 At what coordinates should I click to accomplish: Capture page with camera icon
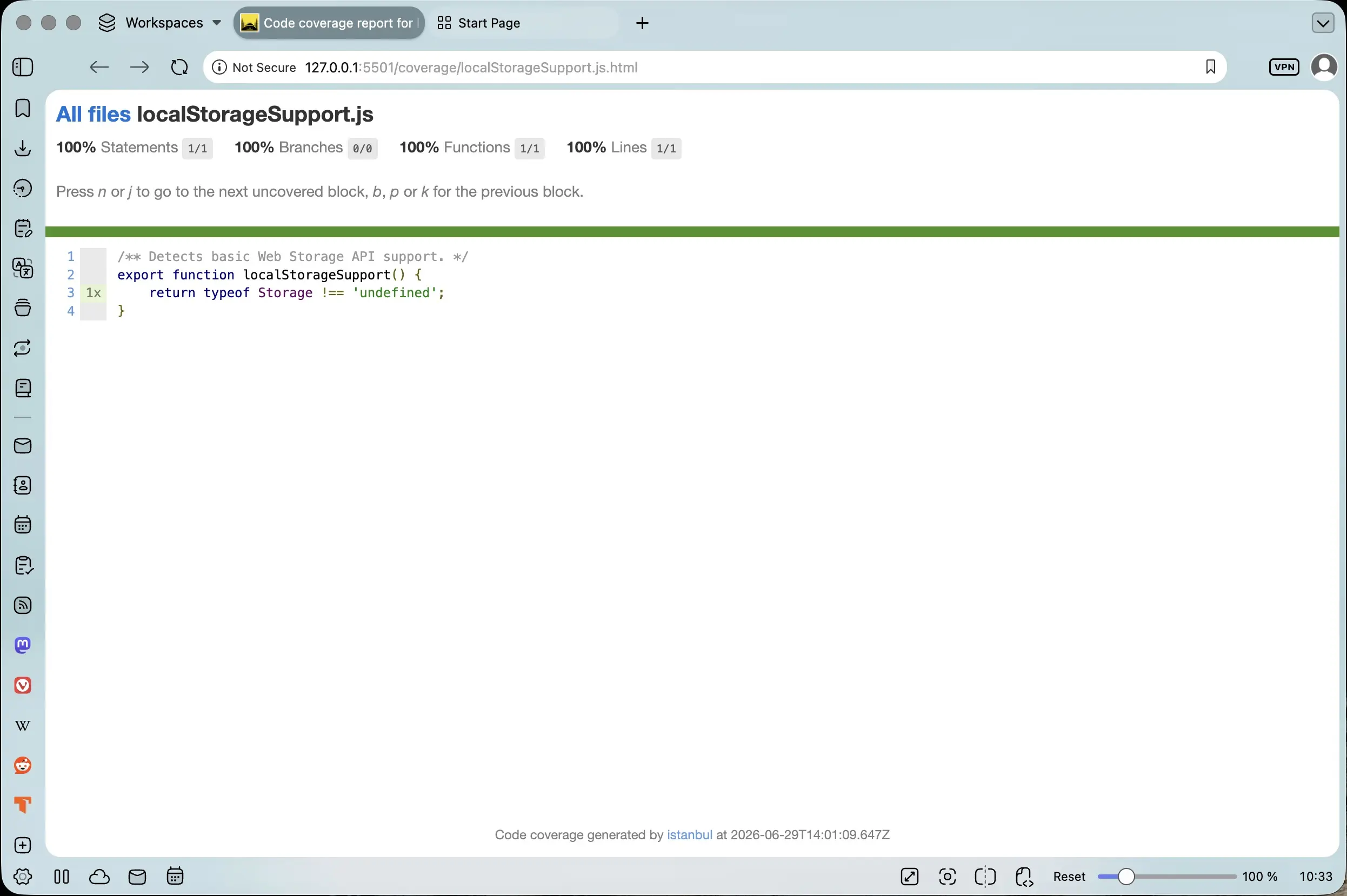click(x=947, y=876)
